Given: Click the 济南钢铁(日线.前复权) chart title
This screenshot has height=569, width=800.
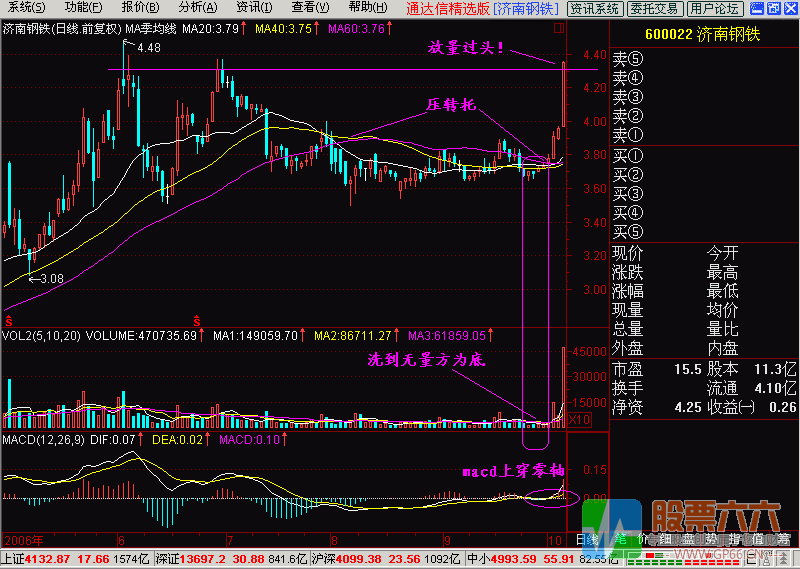Looking at the screenshot, I should point(62,29).
